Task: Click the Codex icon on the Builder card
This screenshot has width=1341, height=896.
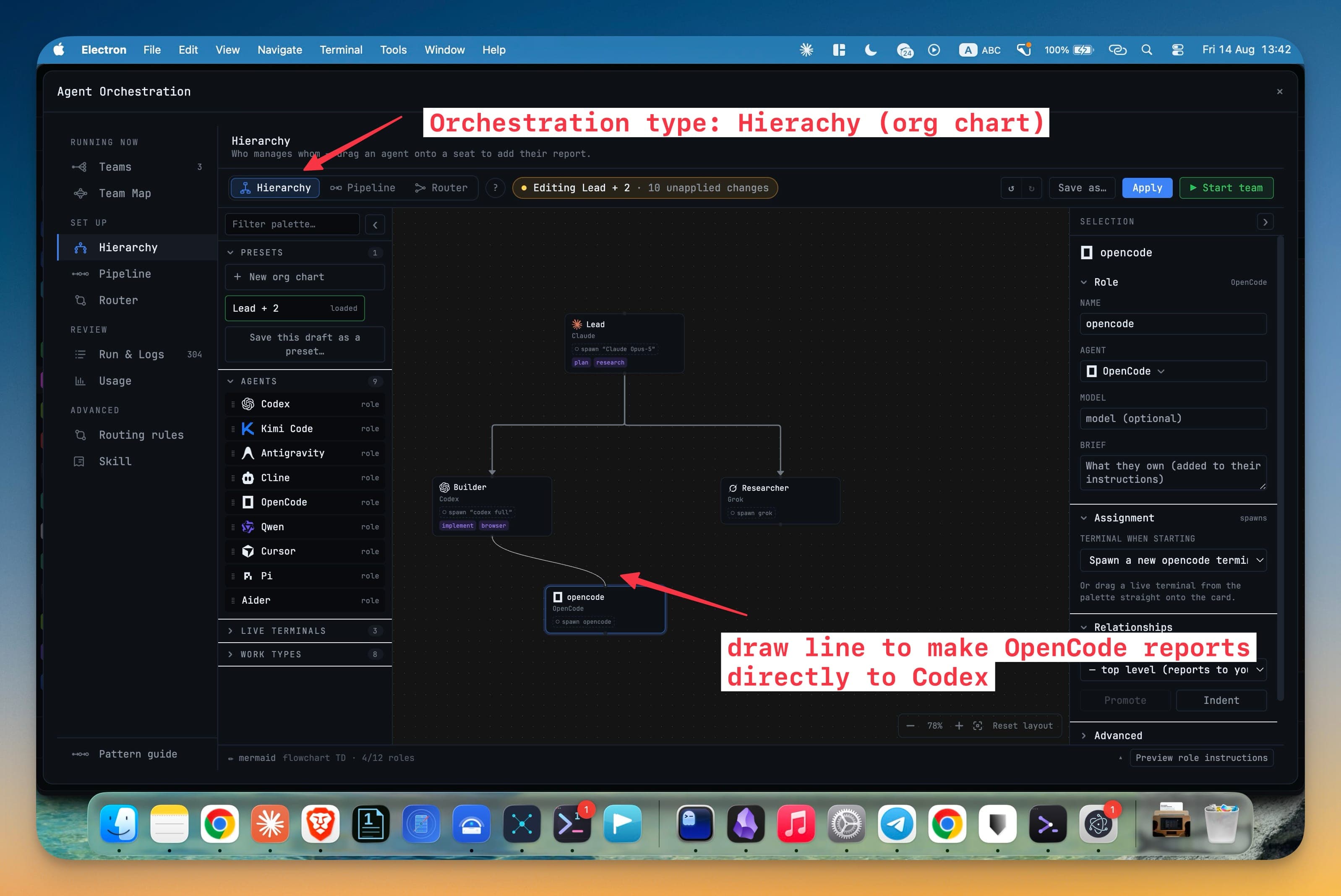Action: pos(444,487)
